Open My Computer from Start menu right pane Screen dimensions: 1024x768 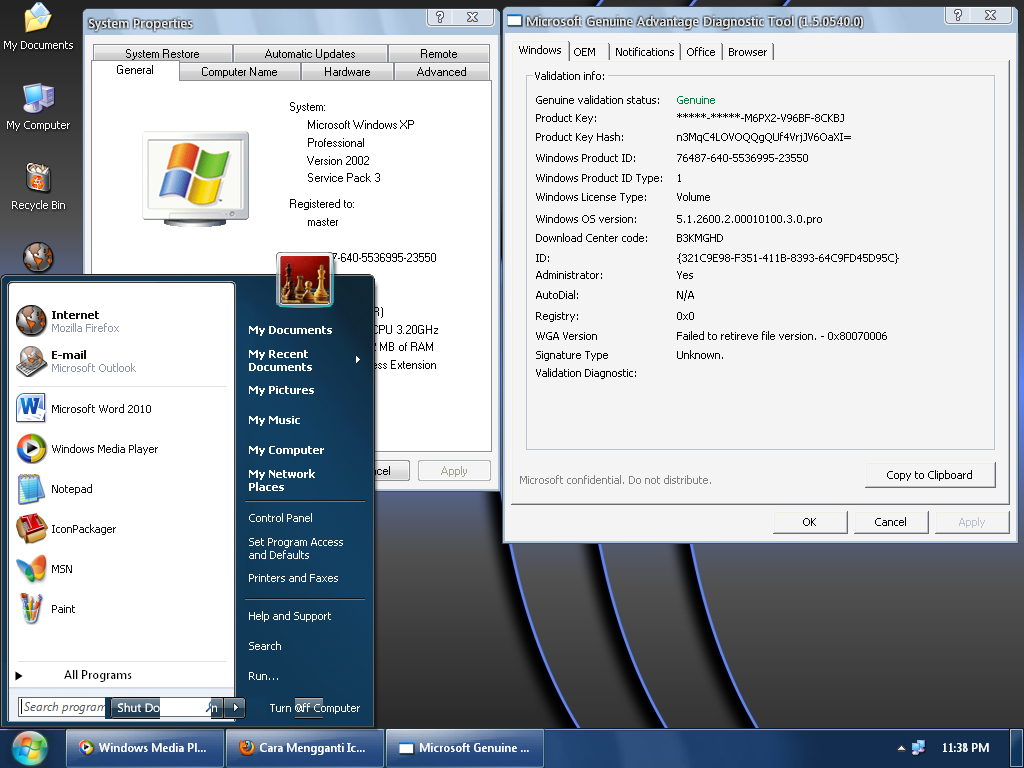[286, 450]
